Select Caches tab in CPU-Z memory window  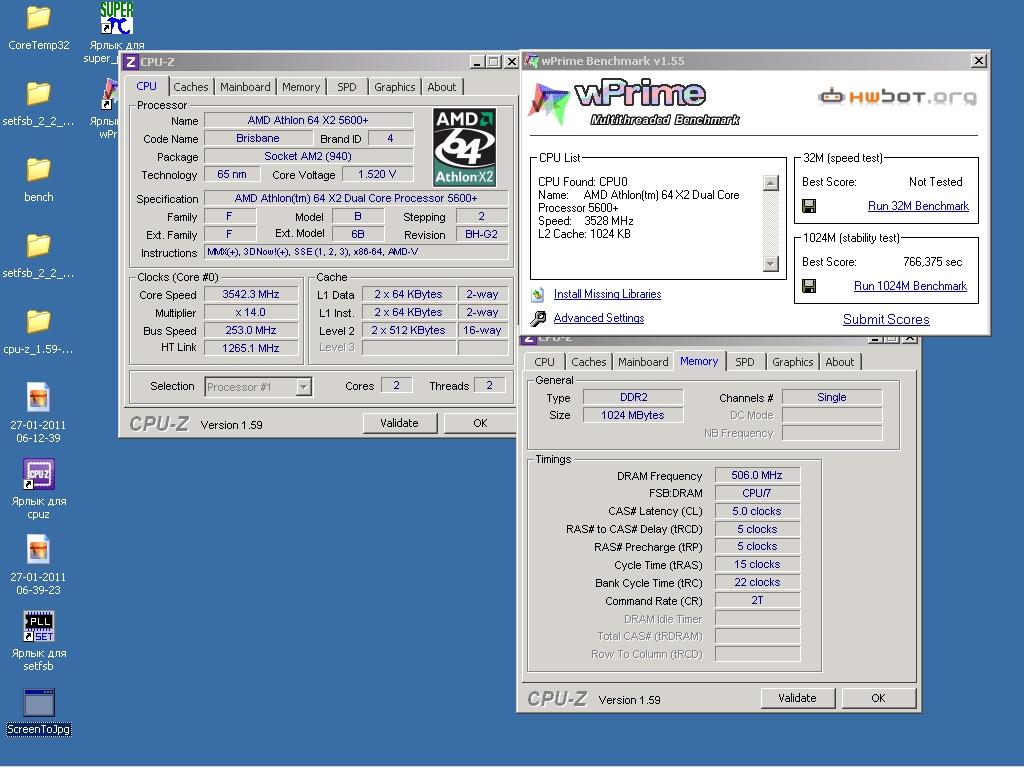588,362
